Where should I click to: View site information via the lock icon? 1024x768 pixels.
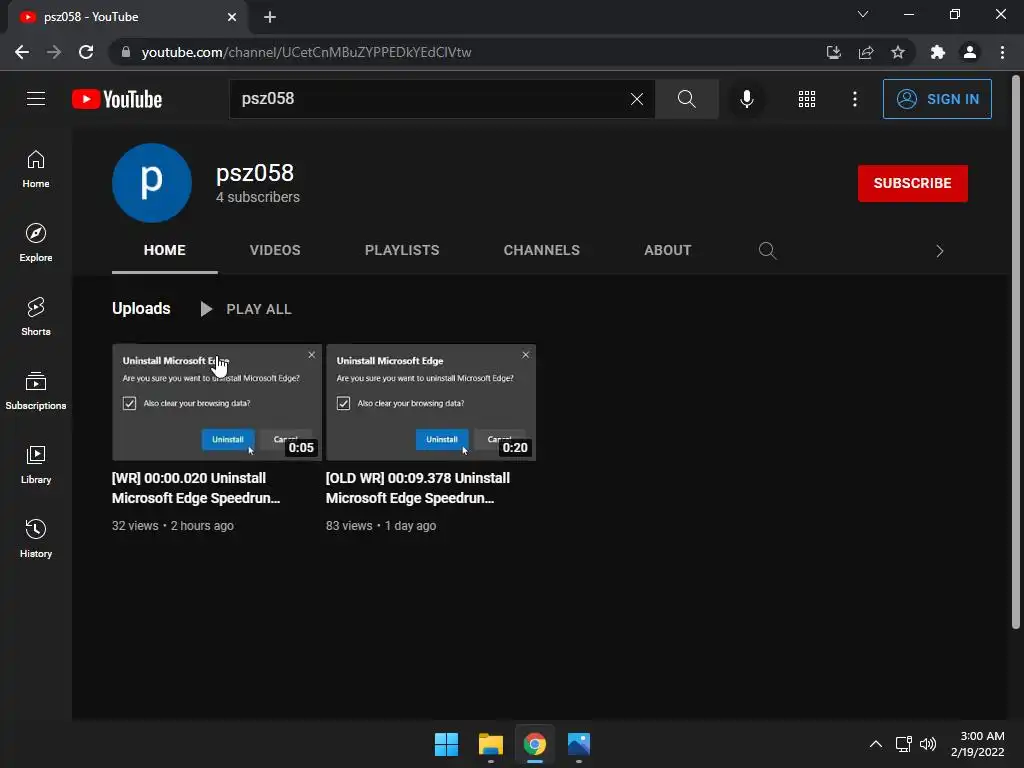coord(126,52)
